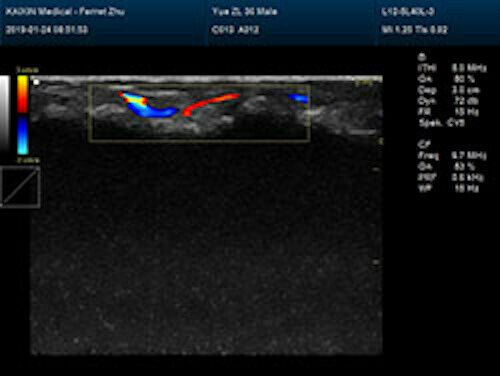500x376 pixels.
Task: Click the color flow 'Freq' MHz value
Action: click(x=469, y=155)
